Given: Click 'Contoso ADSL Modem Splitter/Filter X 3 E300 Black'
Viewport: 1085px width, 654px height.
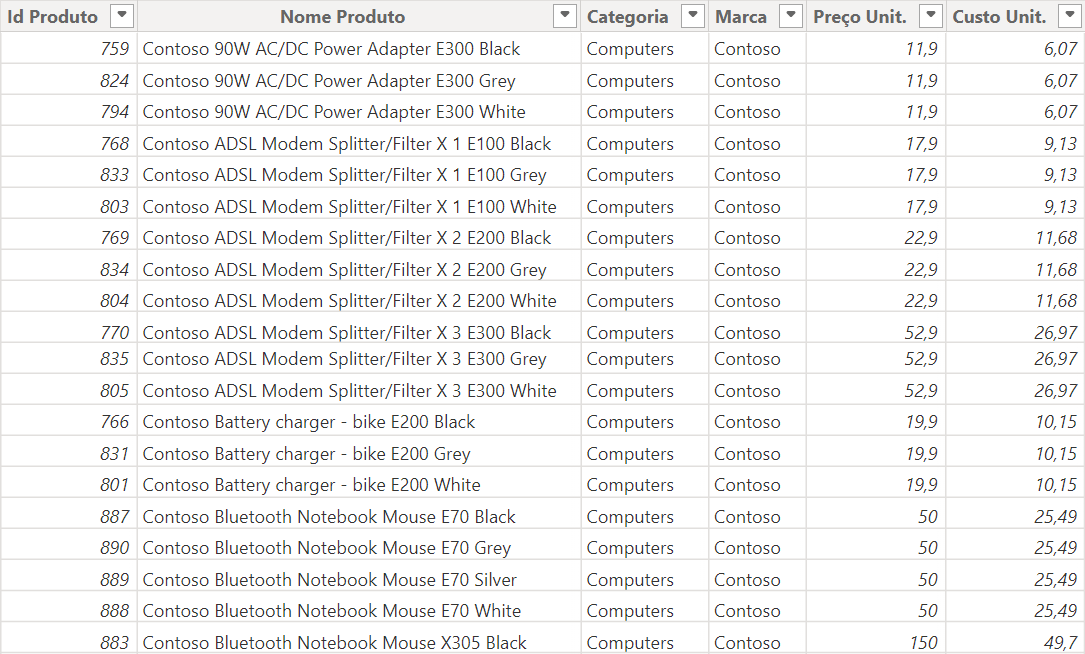Looking at the screenshot, I should click(x=347, y=333).
